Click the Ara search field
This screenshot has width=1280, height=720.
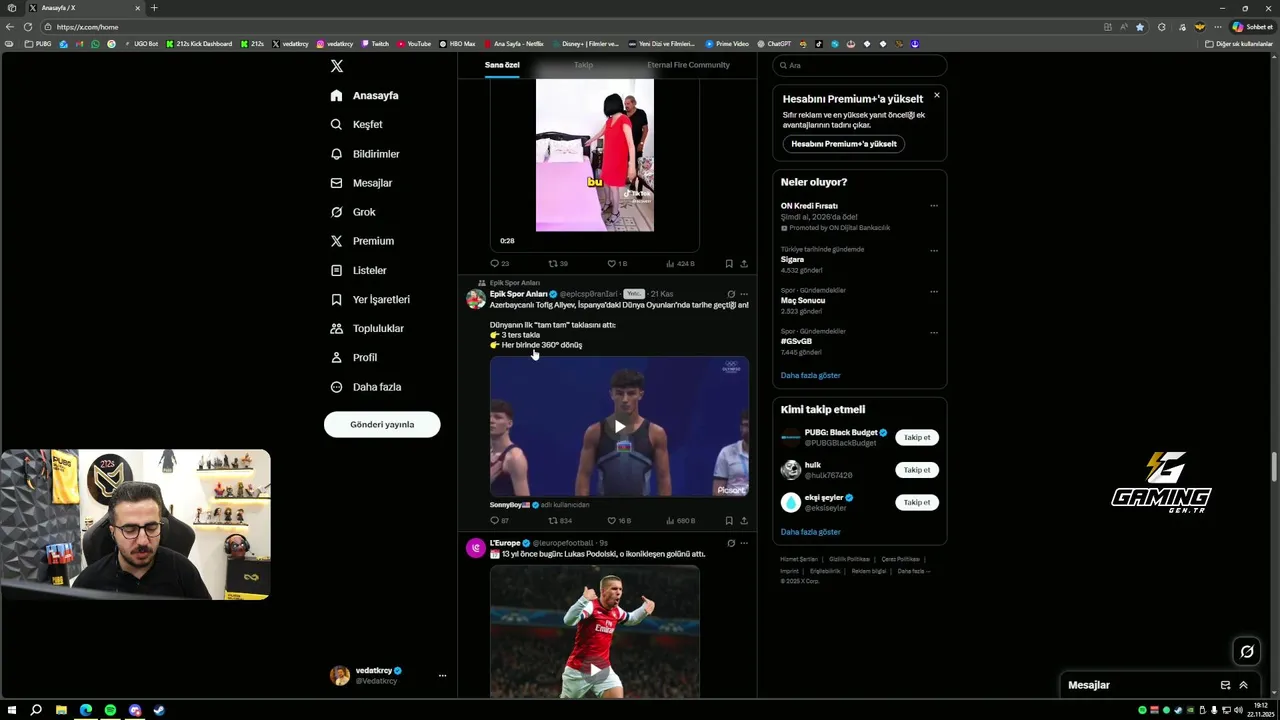[x=859, y=65]
